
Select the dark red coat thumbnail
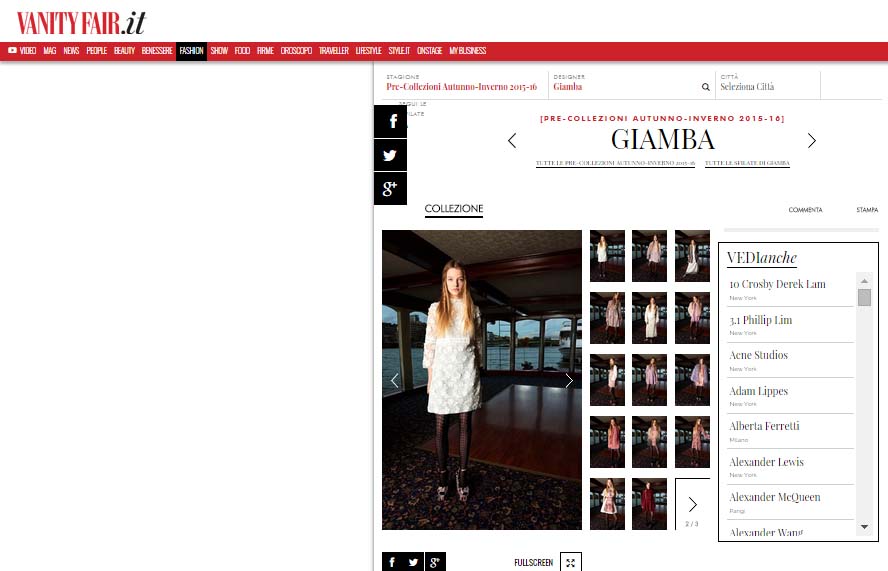tap(649, 504)
